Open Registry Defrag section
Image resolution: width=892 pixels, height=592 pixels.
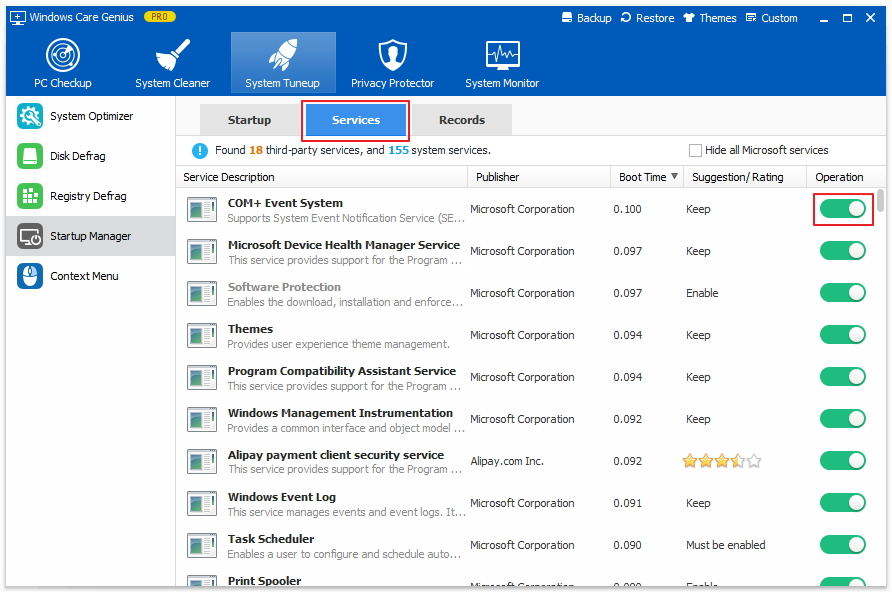point(91,196)
